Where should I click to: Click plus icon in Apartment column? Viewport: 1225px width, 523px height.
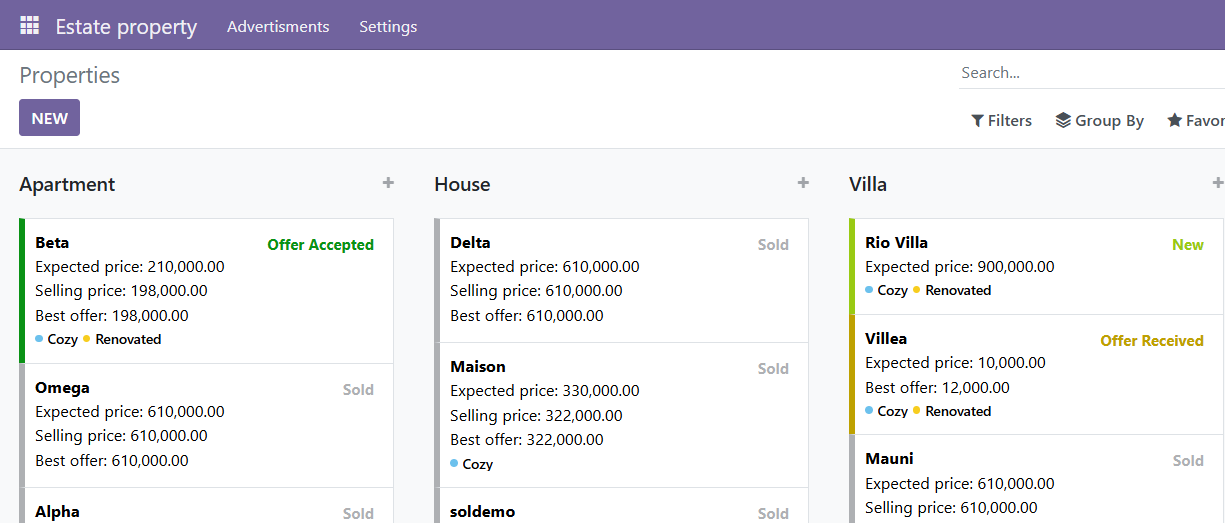[x=388, y=183]
